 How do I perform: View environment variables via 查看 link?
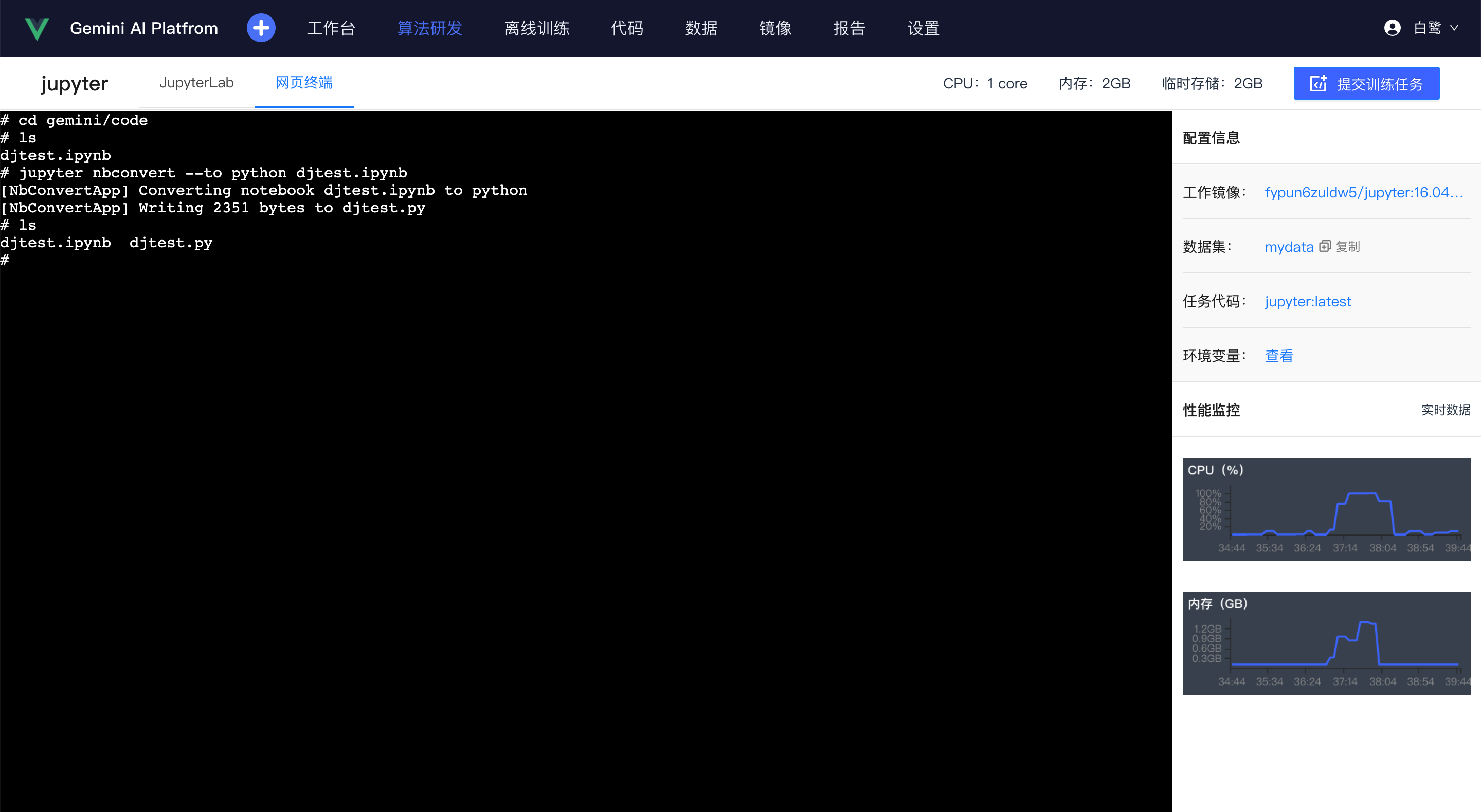(x=1278, y=355)
